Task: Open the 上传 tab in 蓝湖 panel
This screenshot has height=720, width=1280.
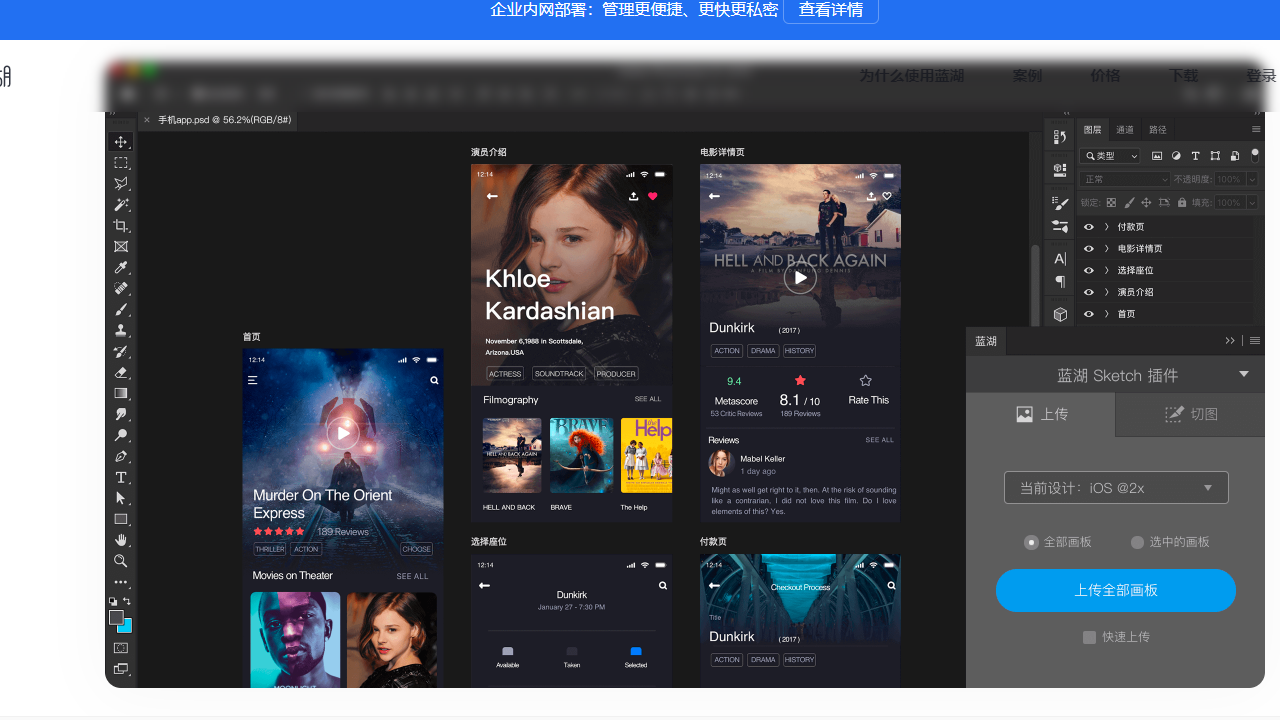Action: pyautogui.click(x=1041, y=414)
